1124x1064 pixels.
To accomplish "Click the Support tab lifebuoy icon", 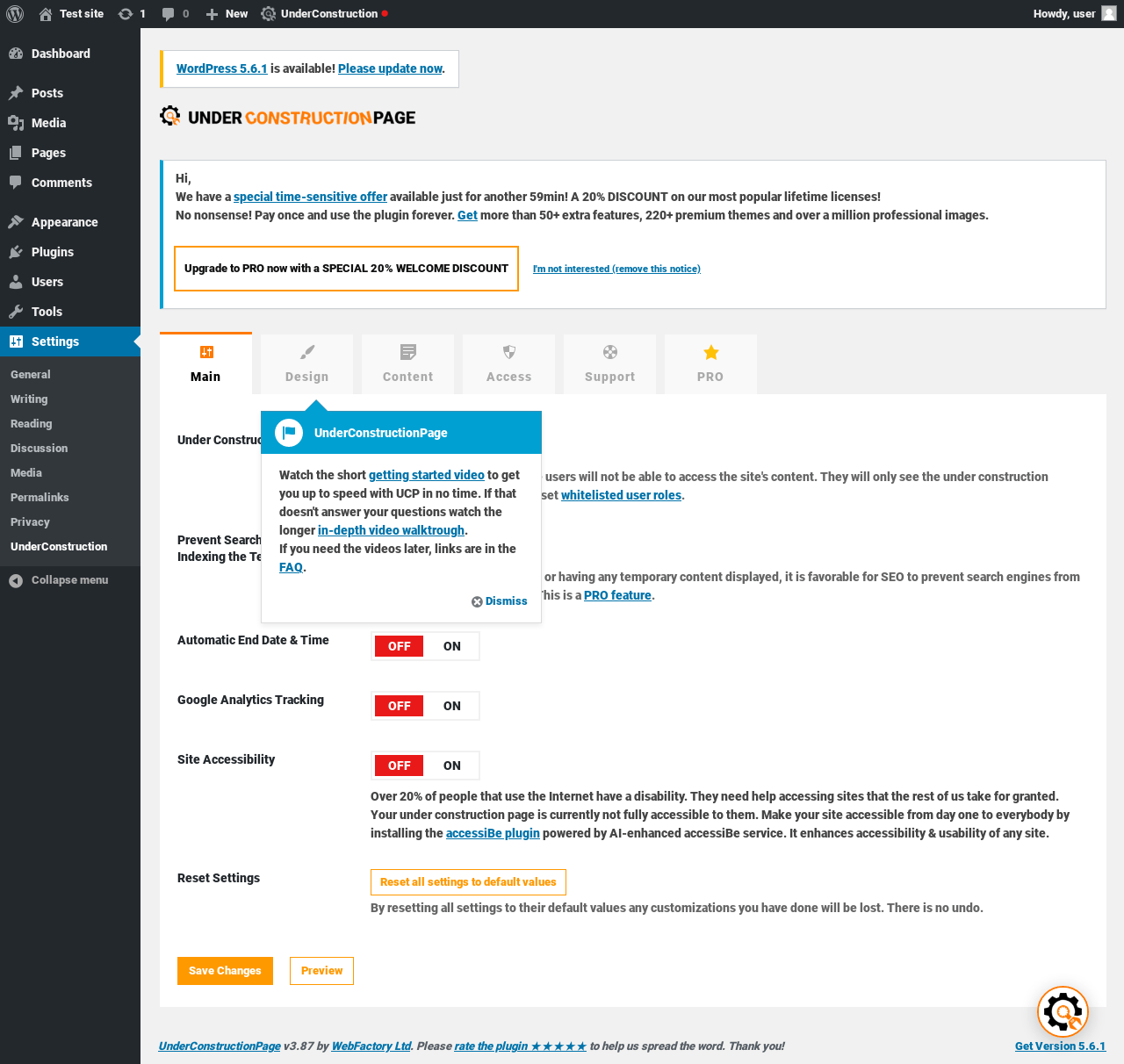I will coord(610,352).
